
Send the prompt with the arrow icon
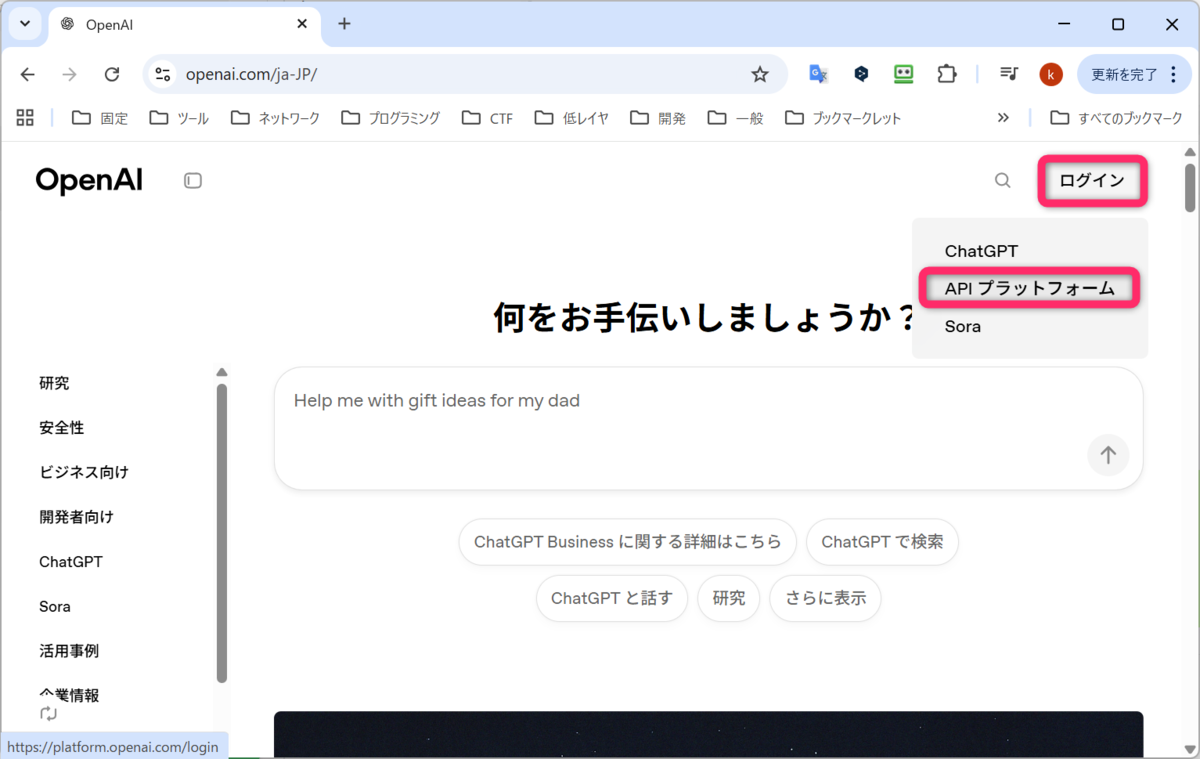pyautogui.click(x=1108, y=455)
